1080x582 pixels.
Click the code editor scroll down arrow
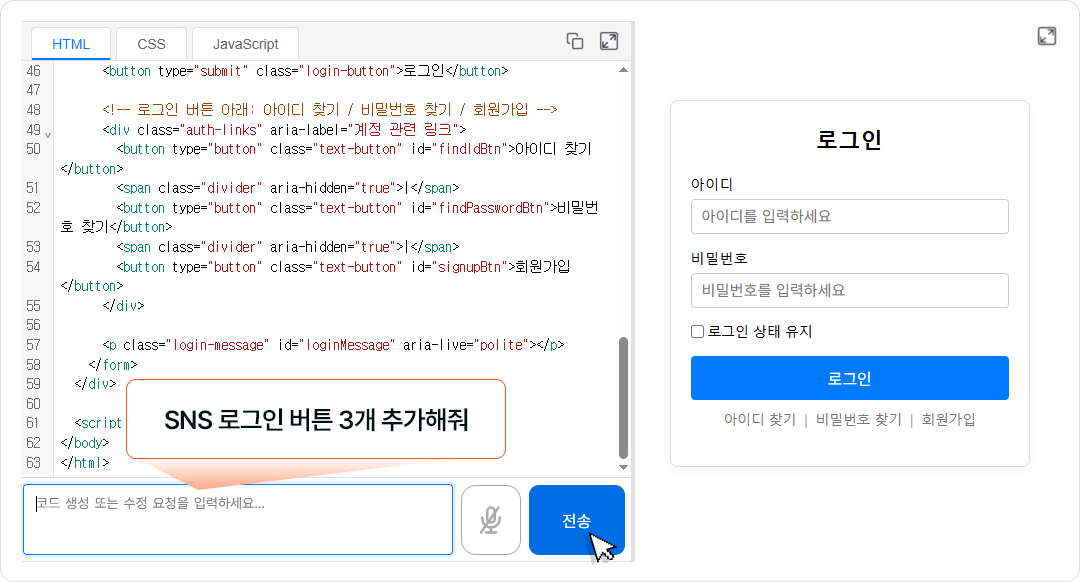pyautogui.click(x=624, y=467)
